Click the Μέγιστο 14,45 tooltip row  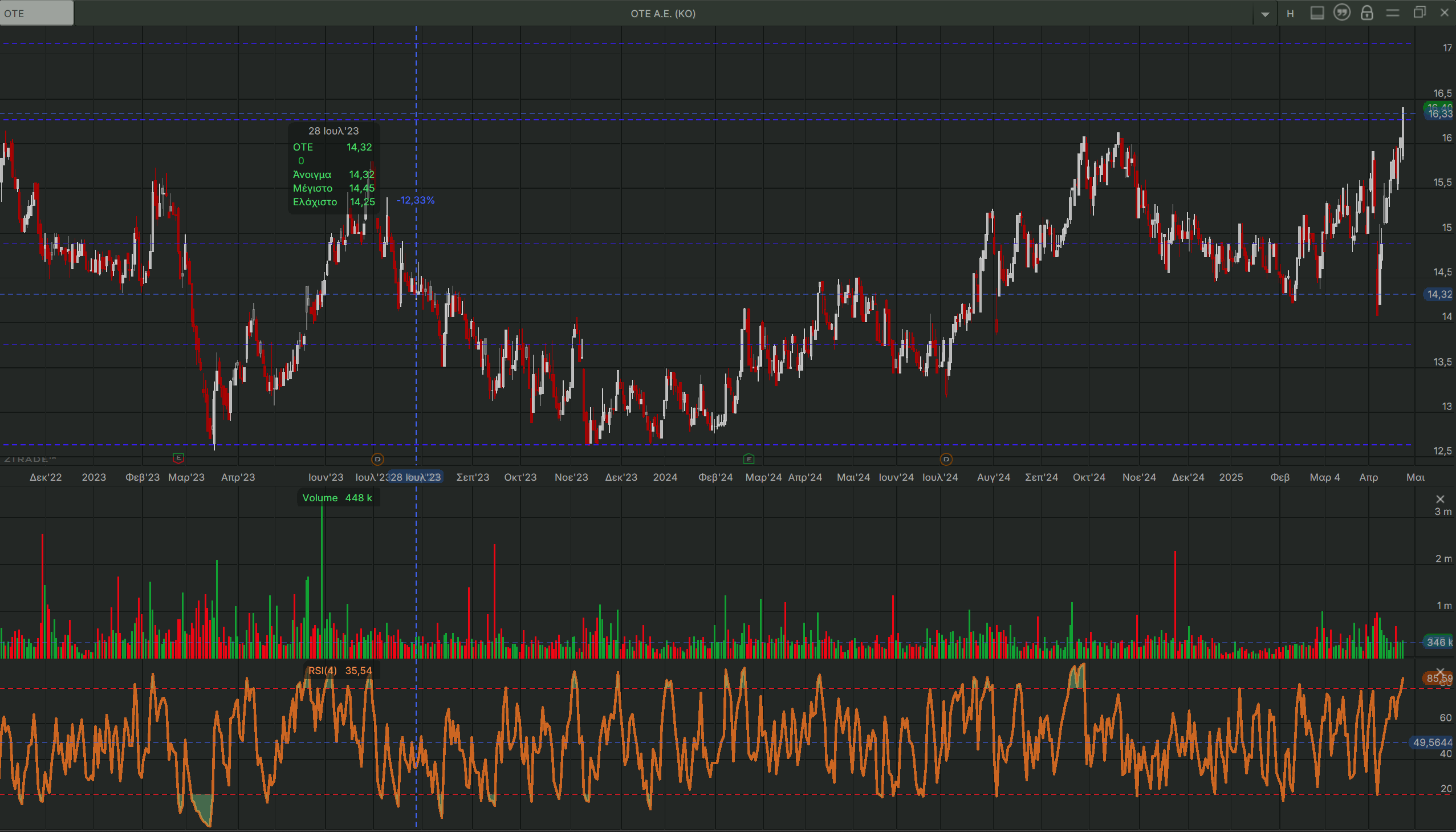(334, 188)
